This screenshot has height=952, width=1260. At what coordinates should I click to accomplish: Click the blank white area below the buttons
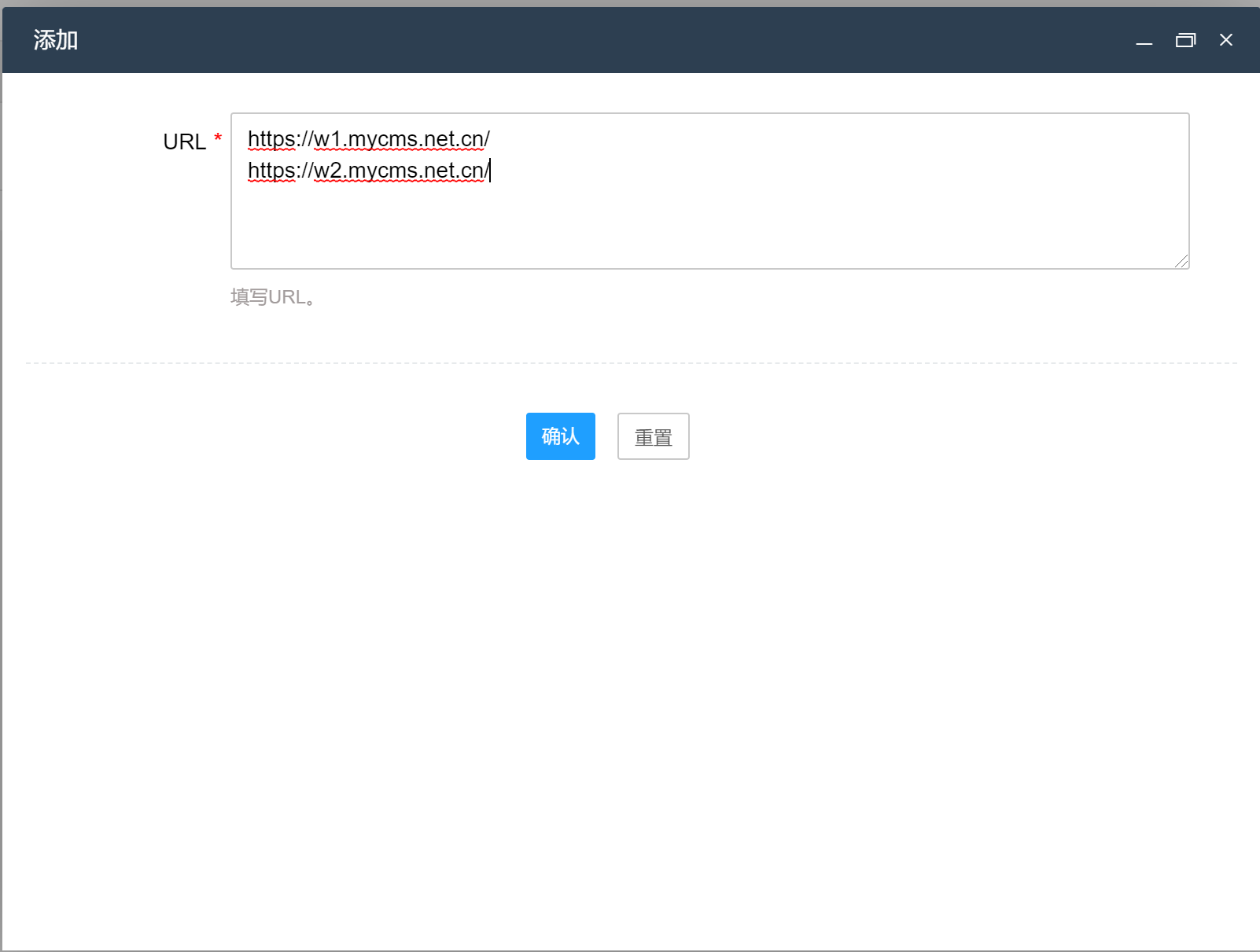tap(629, 668)
